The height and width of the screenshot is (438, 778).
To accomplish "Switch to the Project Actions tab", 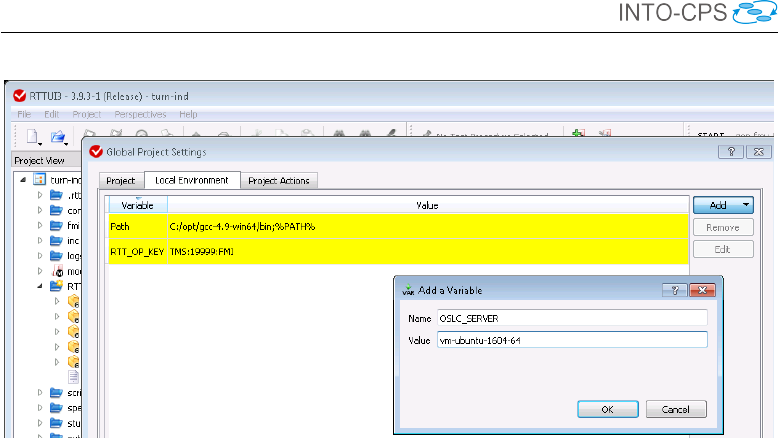I will click(279, 181).
